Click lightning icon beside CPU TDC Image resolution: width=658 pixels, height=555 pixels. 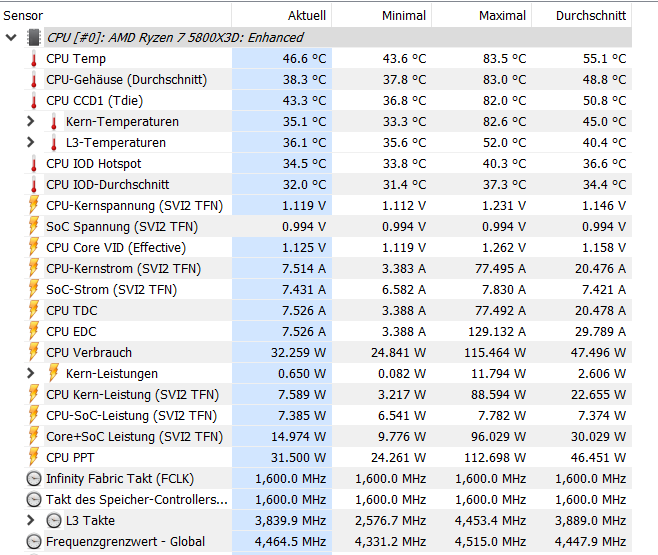[x=34, y=310]
